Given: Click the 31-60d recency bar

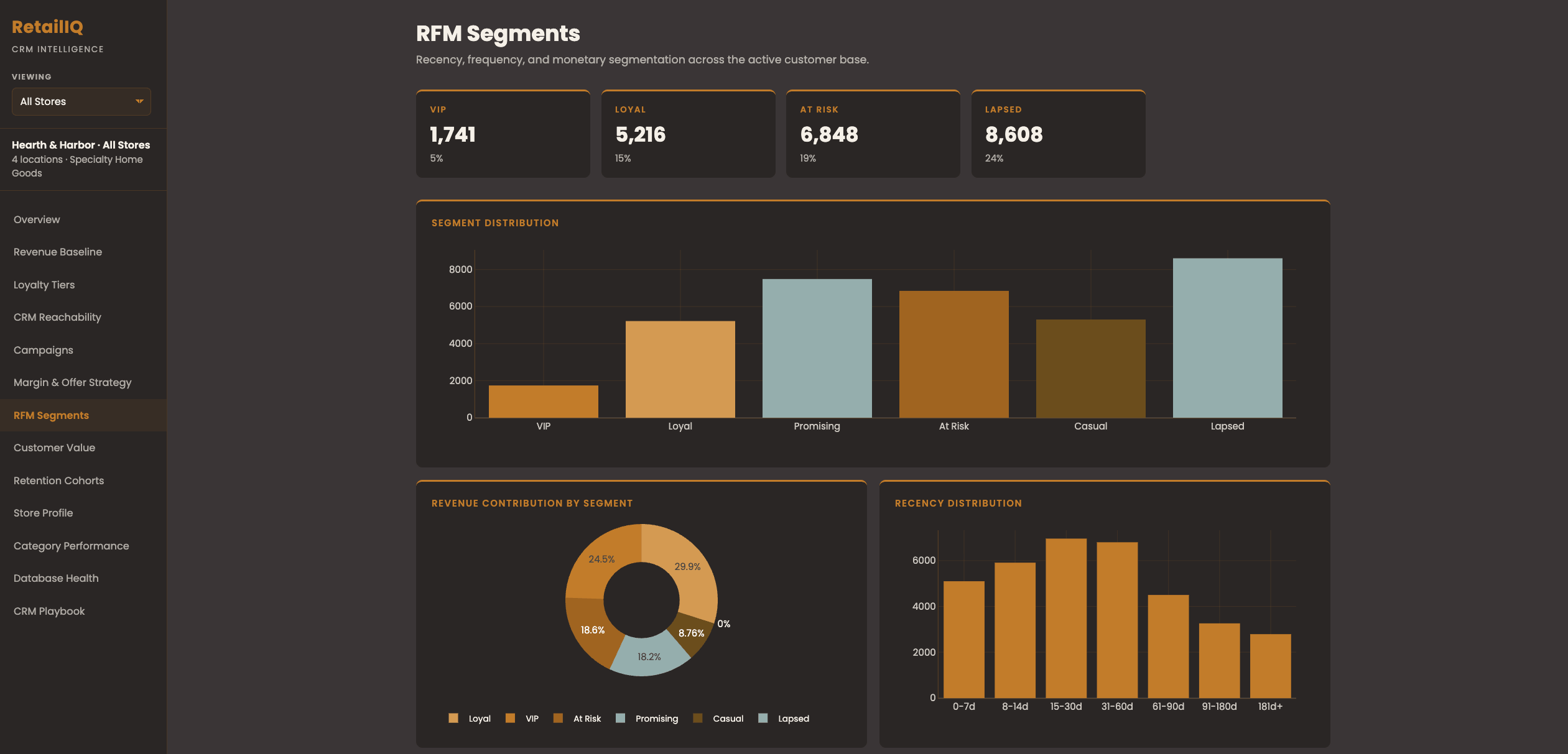Looking at the screenshot, I should click(1117, 620).
